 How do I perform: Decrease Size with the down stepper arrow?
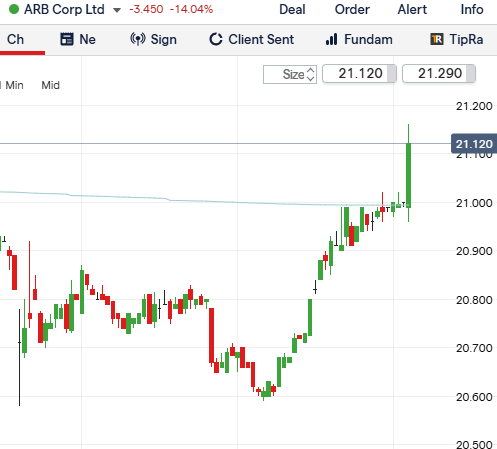[310, 78]
